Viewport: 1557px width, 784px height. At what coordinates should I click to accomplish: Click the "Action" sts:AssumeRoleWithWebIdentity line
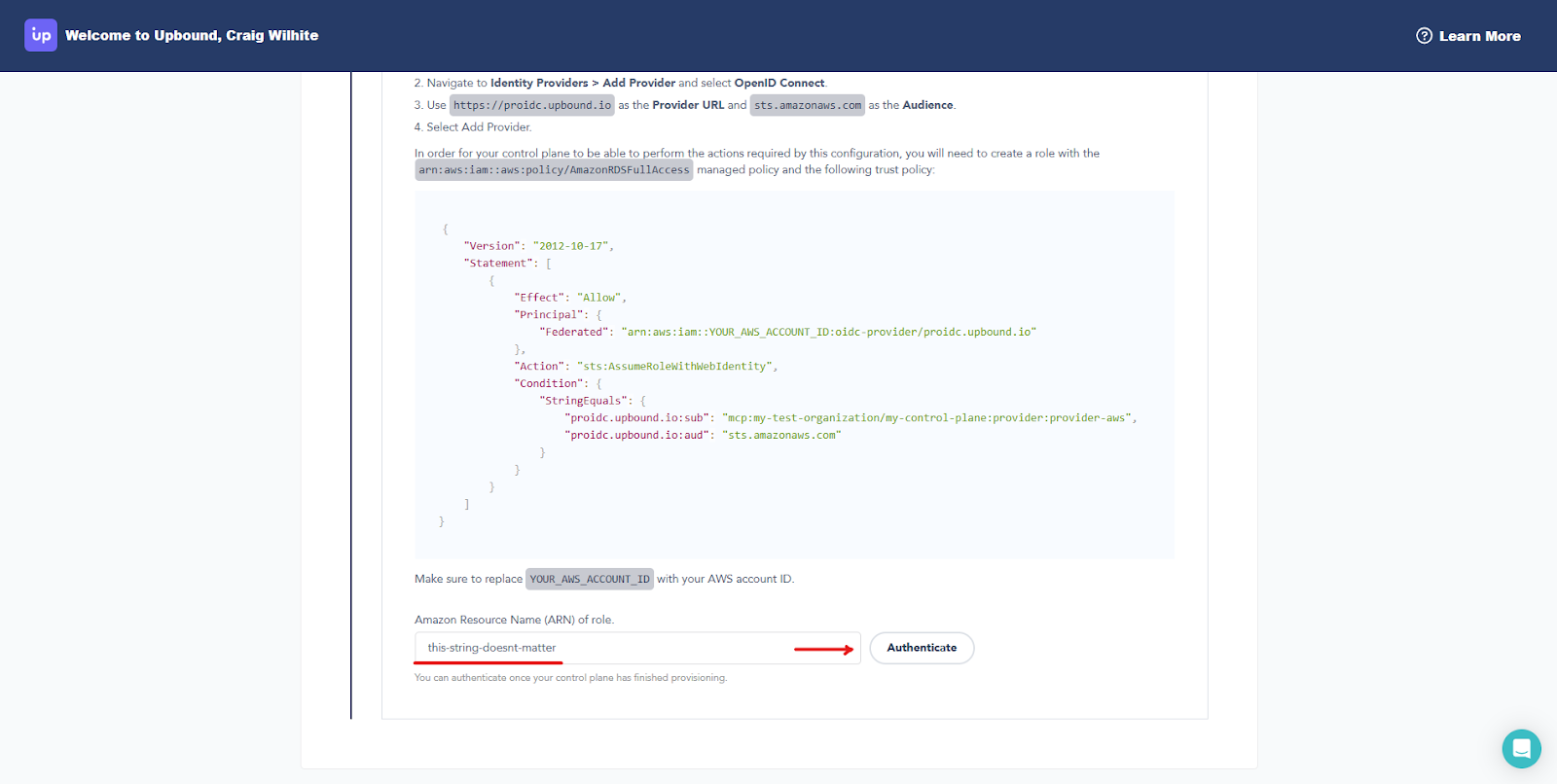(x=646, y=367)
